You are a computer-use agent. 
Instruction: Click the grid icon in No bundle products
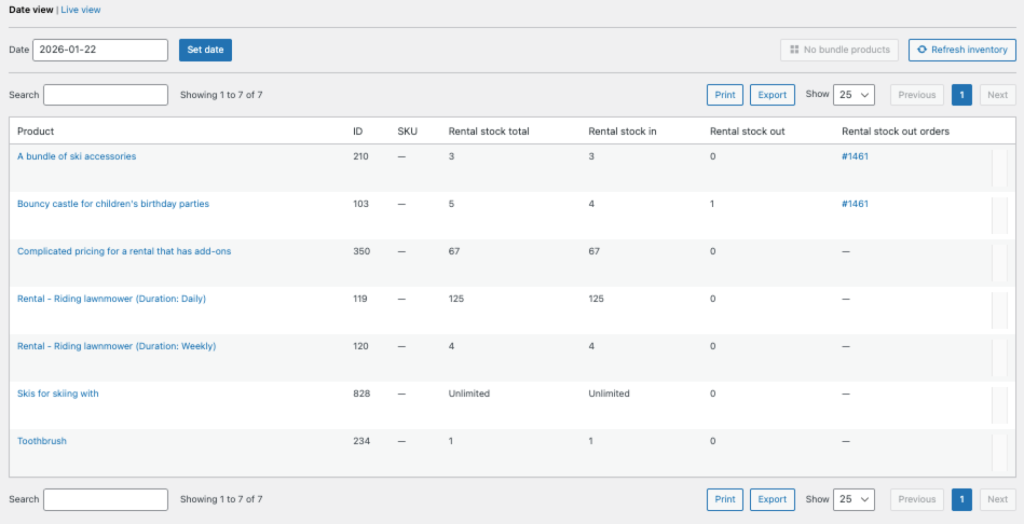click(794, 50)
